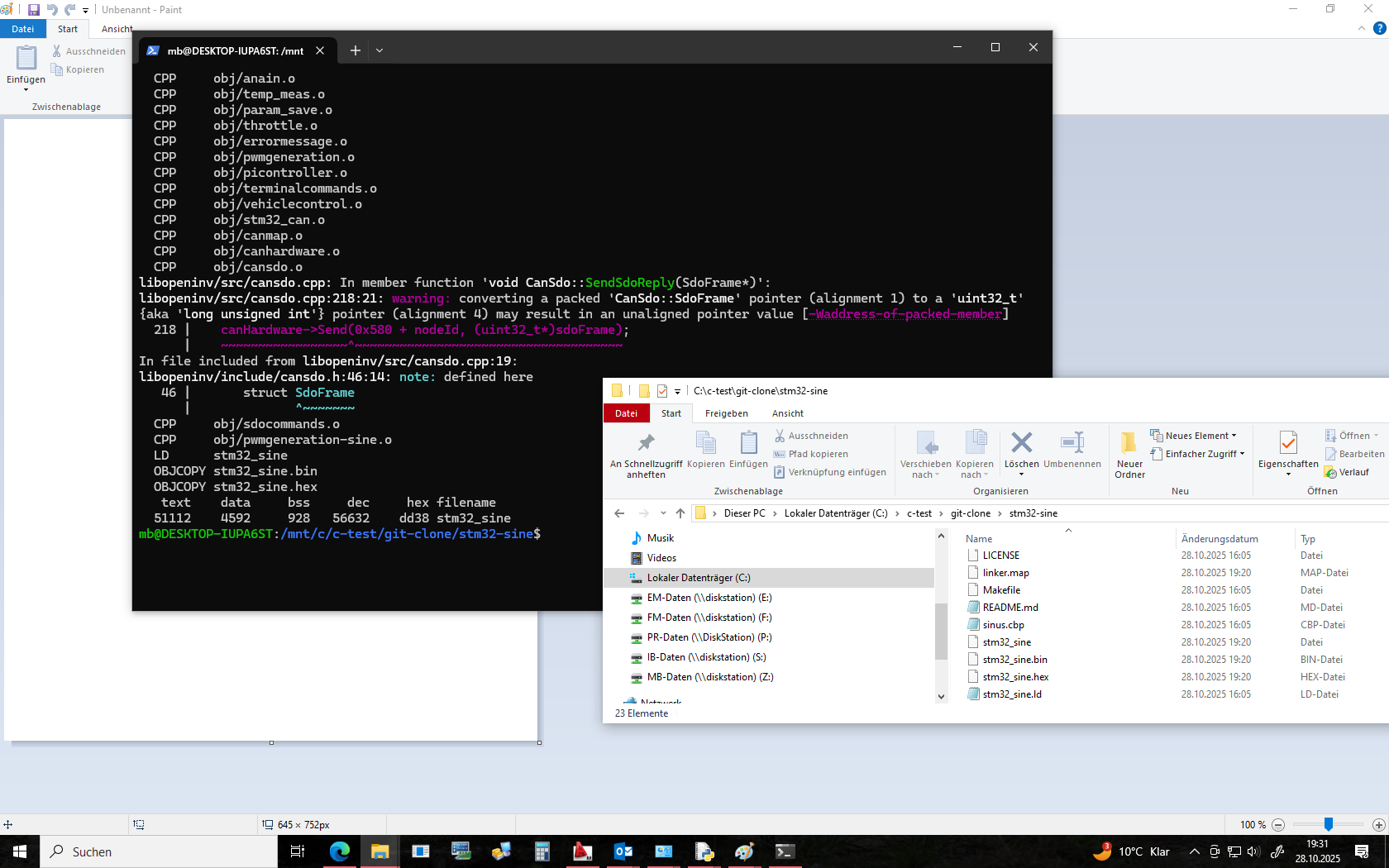
Task: Click zoom in plus button in Paint
Action: pos(1378,825)
